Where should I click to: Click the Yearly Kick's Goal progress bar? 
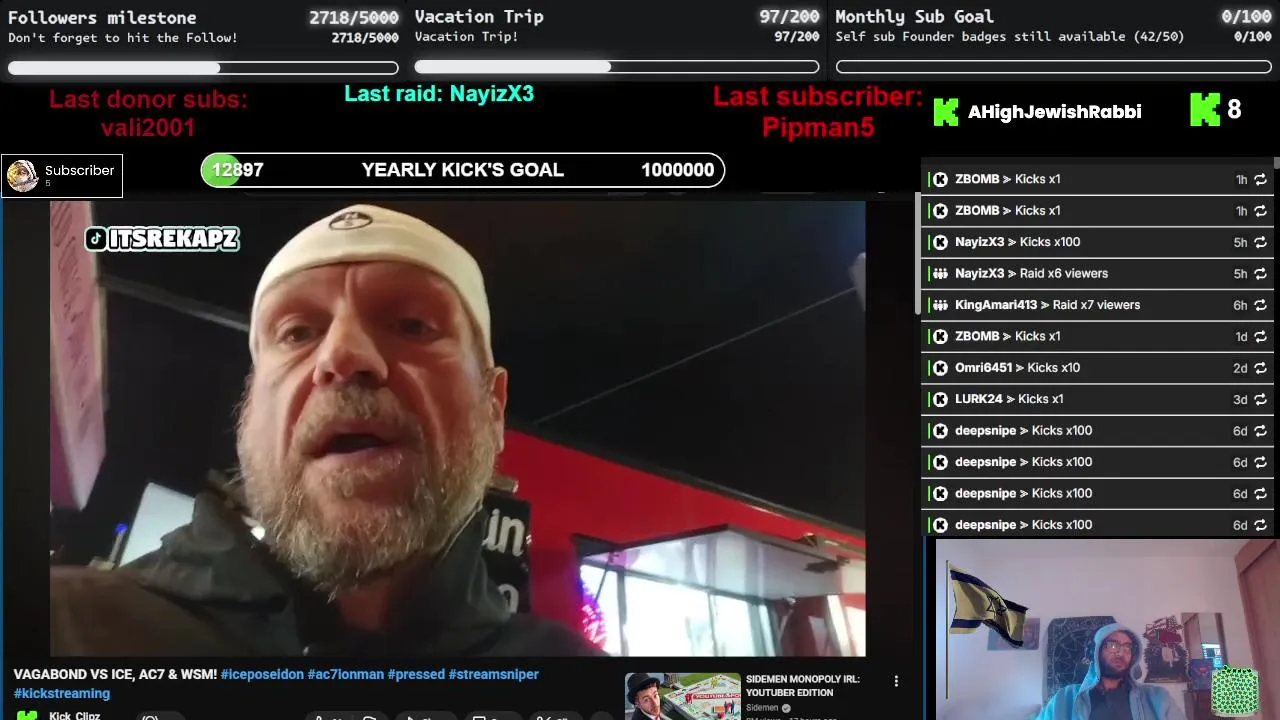tap(463, 170)
